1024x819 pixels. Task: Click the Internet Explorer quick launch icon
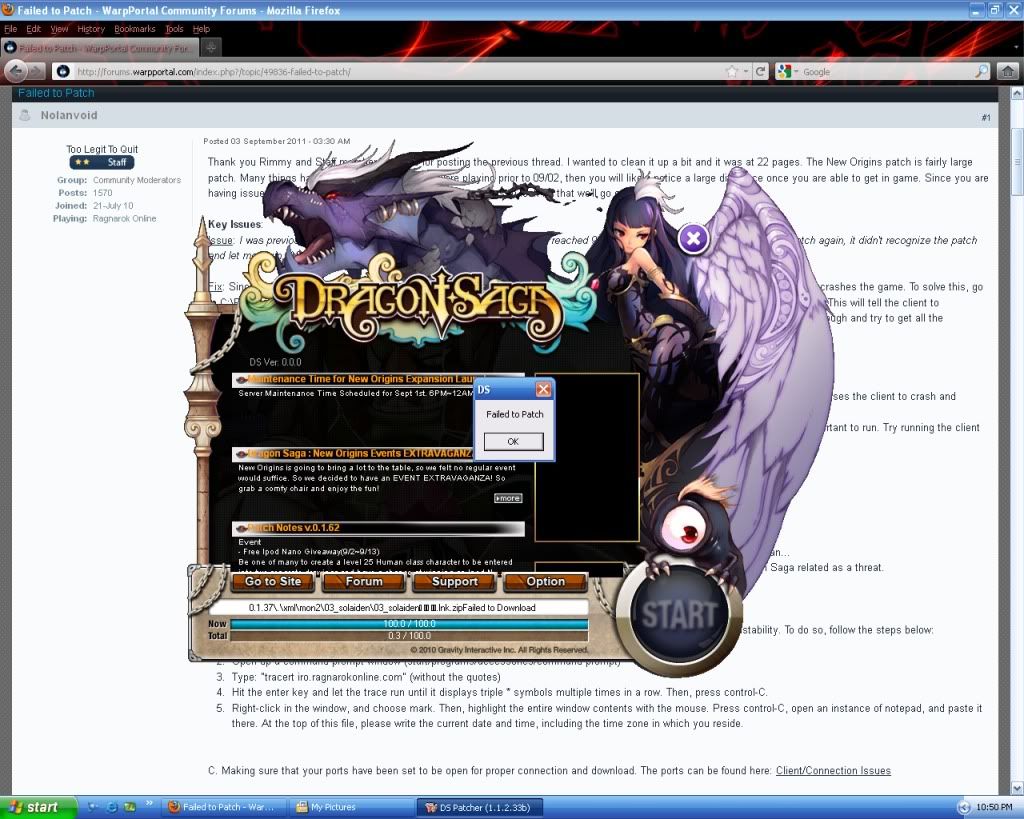(x=112, y=807)
